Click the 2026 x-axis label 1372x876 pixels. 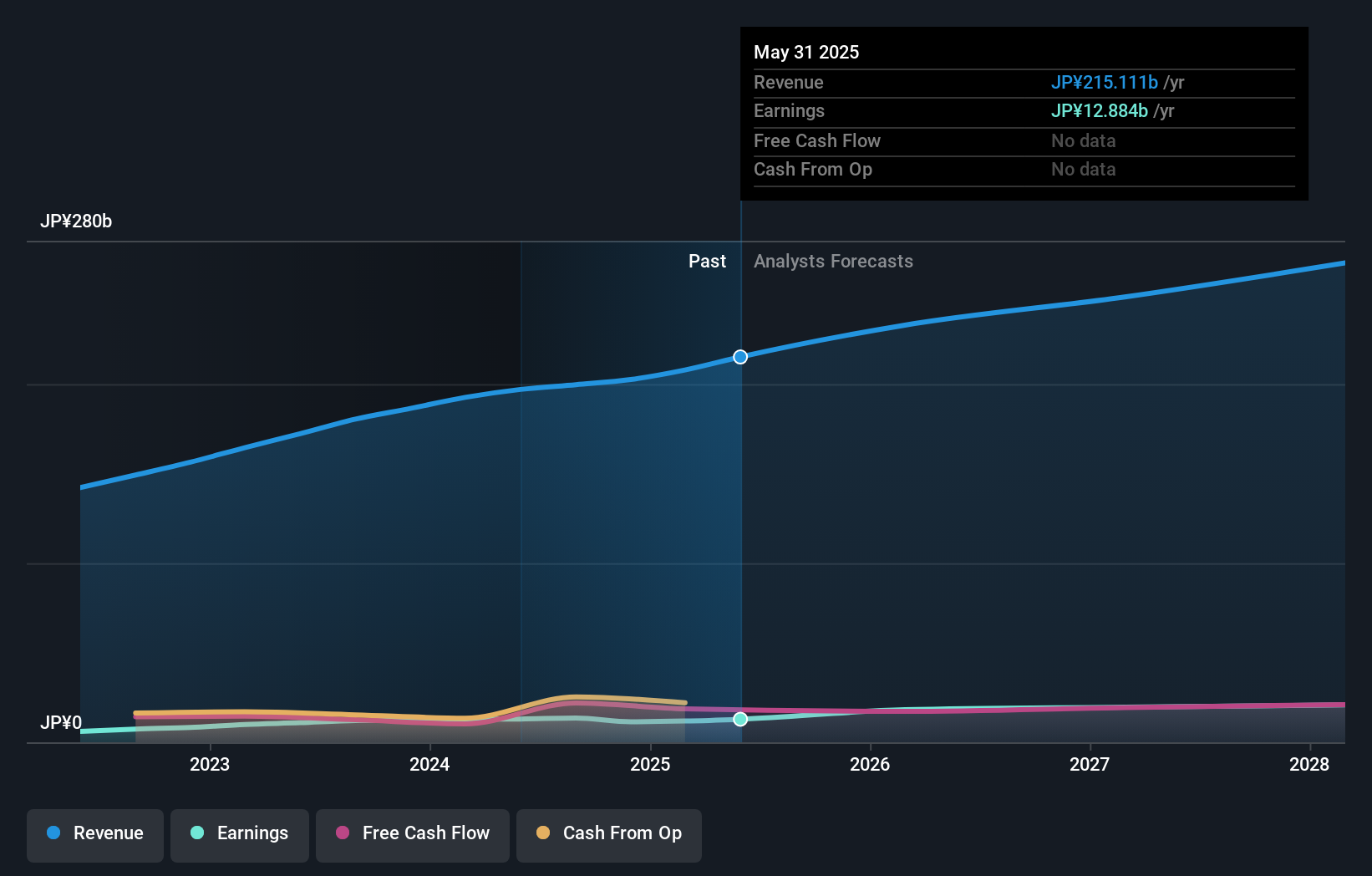click(x=870, y=764)
